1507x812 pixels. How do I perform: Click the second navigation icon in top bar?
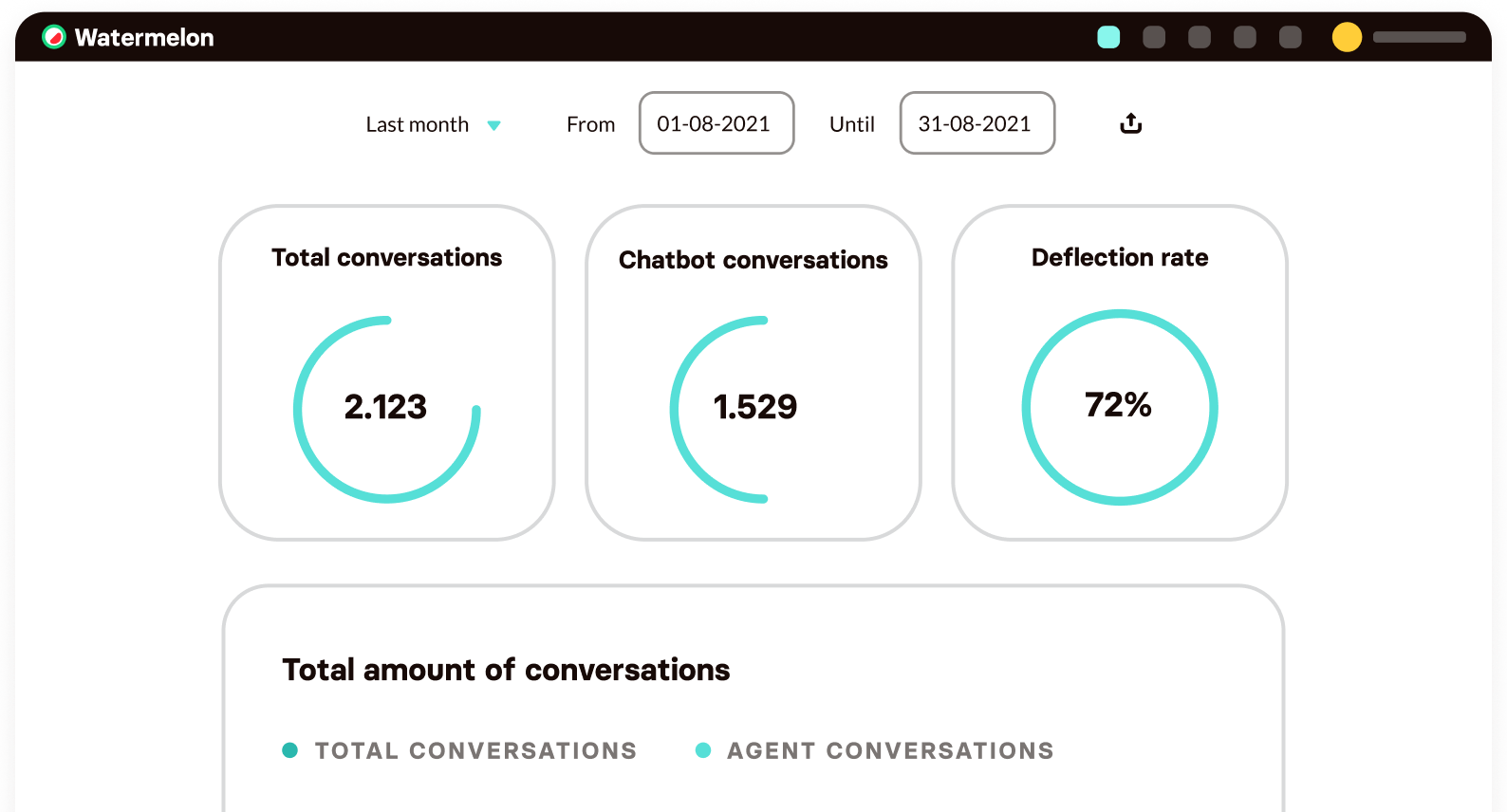coord(1153,37)
